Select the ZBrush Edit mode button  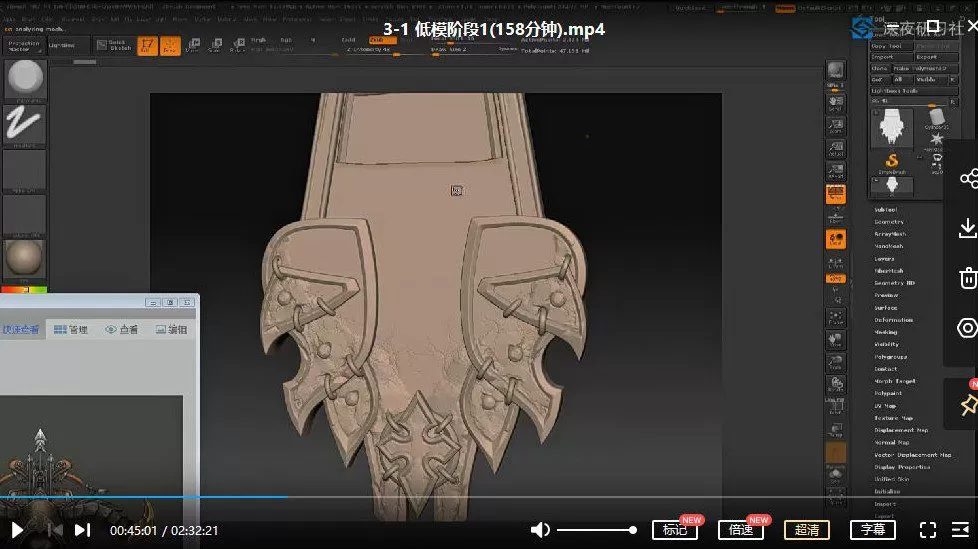click(x=147, y=45)
